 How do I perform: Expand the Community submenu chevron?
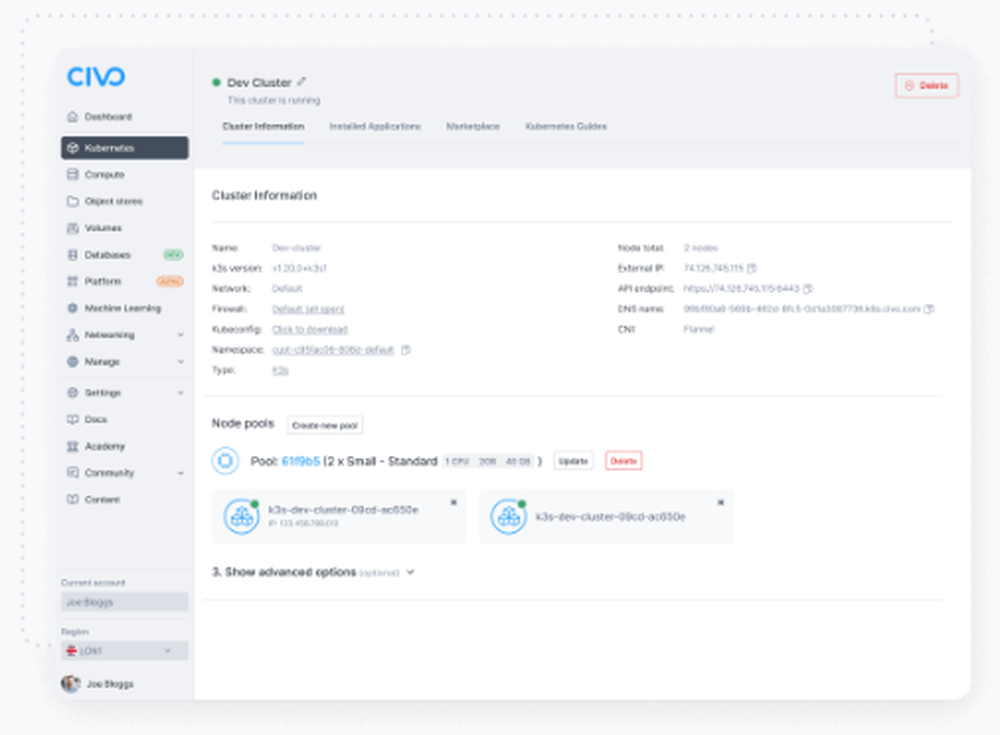[x=180, y=473]
